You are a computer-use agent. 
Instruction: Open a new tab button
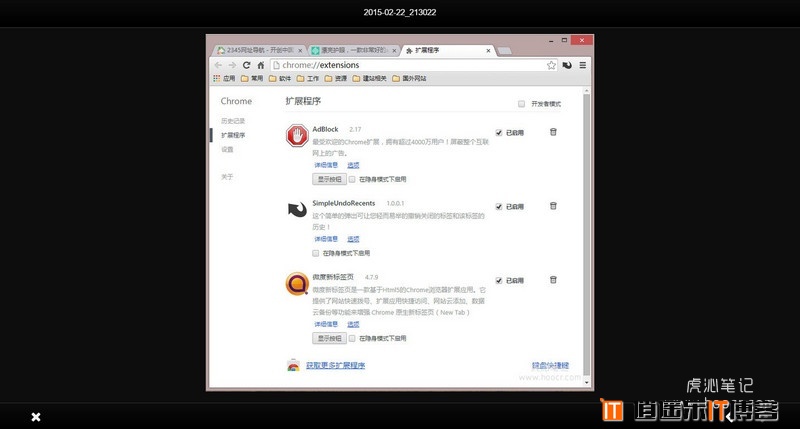pyautogui.click(x=504, y=51)
